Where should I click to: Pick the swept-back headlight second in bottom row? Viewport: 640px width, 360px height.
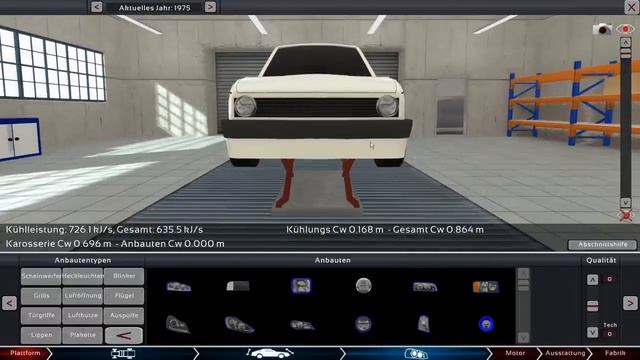click(239, 325)
